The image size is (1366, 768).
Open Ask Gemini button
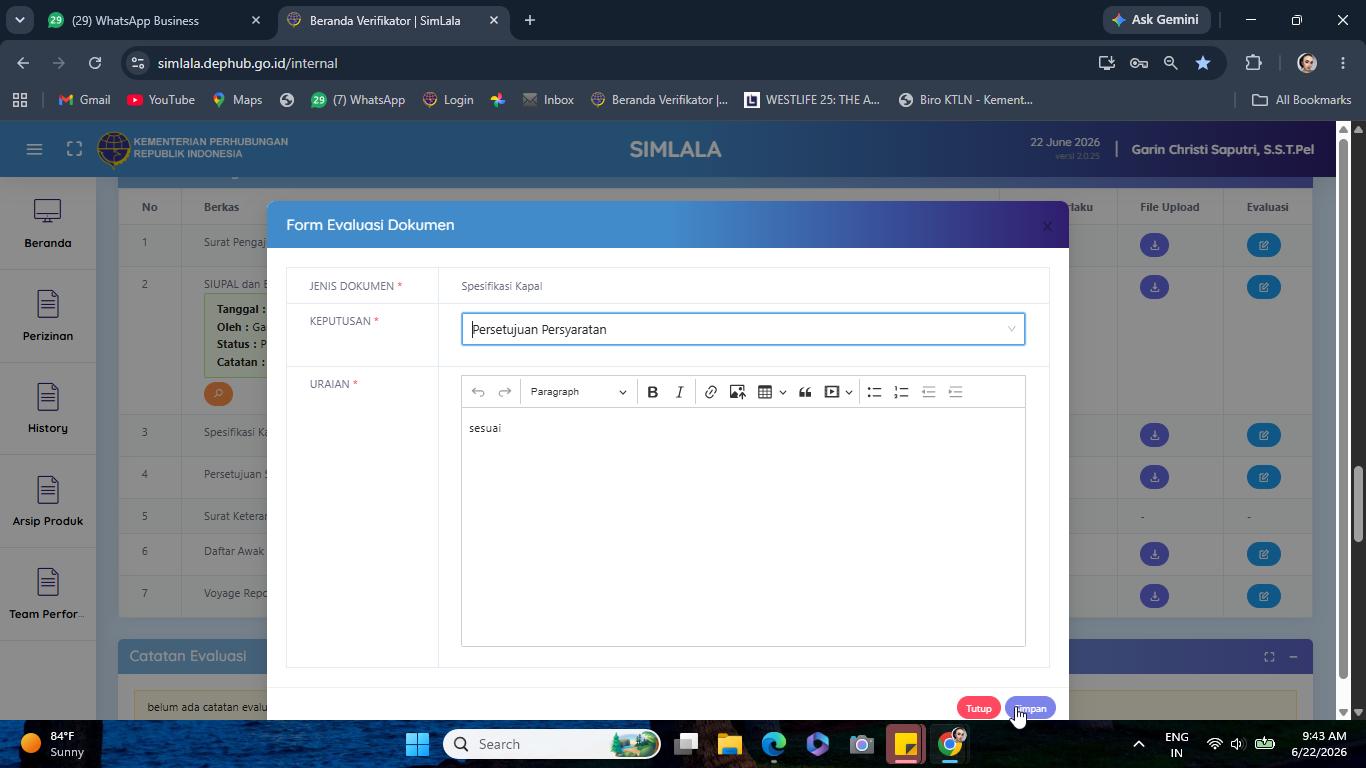pos(1156,20)
